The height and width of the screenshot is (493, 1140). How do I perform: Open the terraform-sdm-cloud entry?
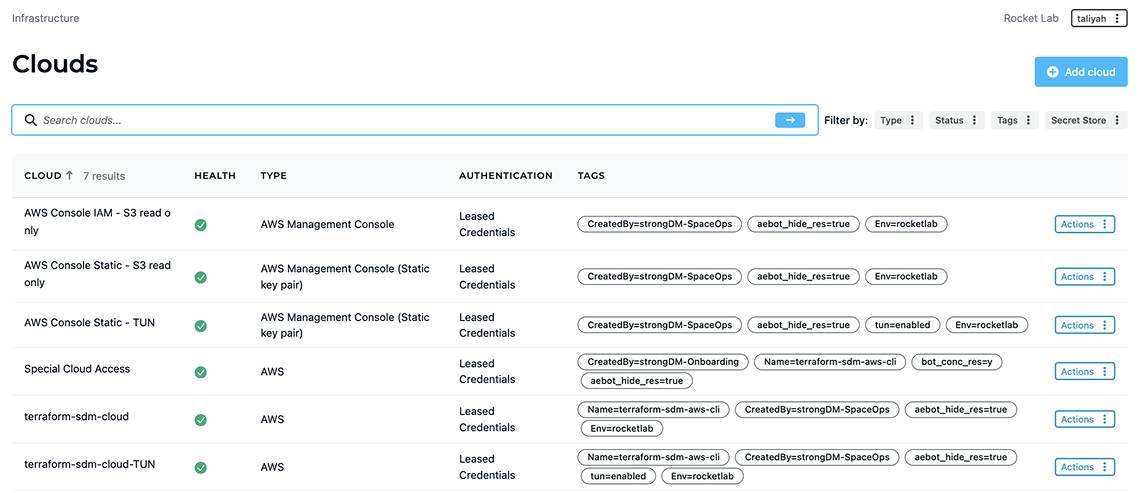pos(76,417)
